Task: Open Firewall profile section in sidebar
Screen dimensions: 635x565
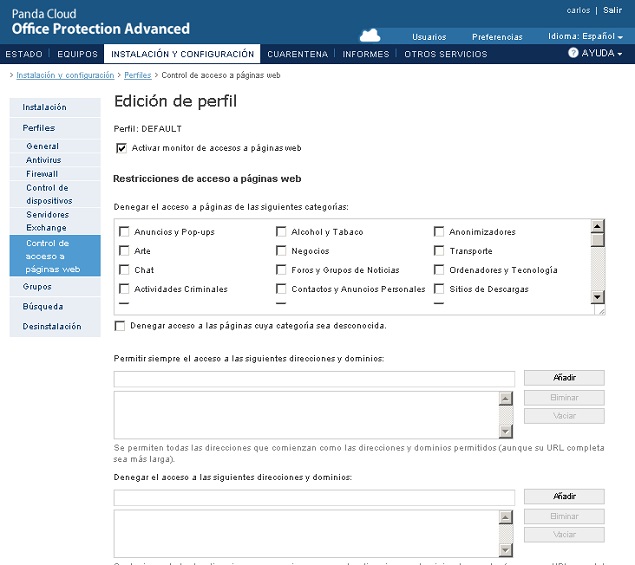Action: click(55, 174)
